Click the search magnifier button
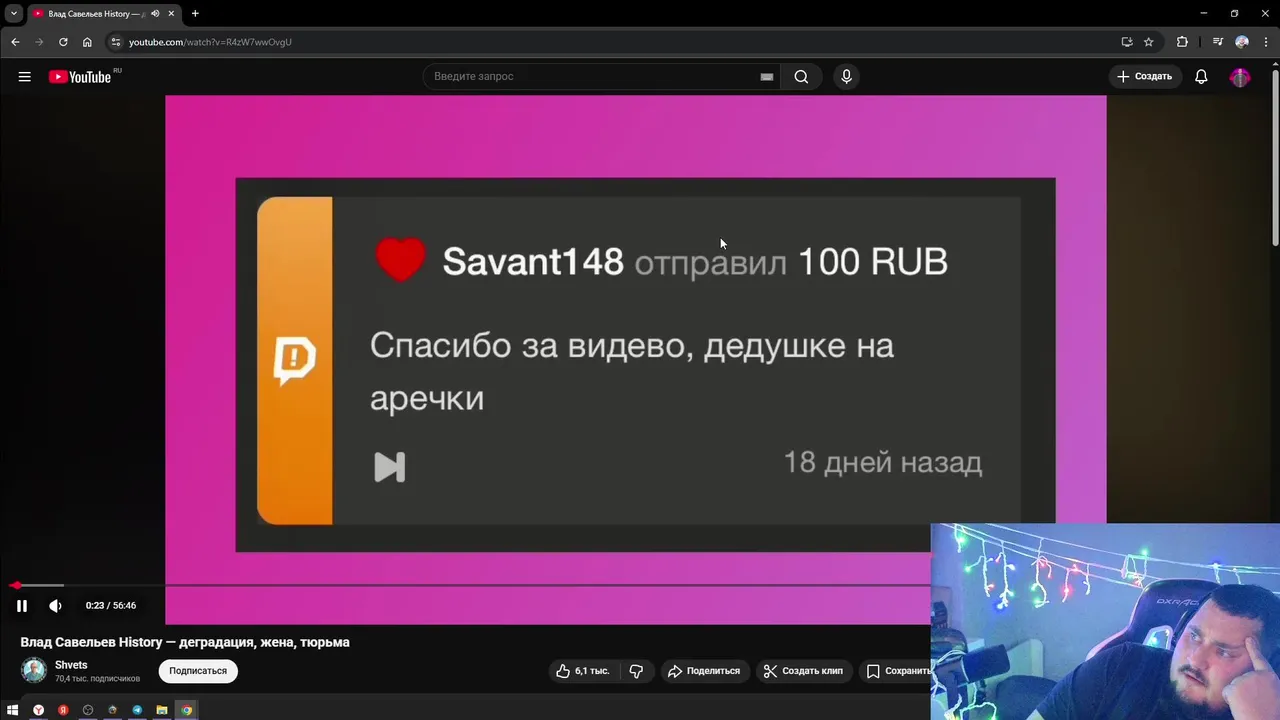This screenshot has height=720, width=1280. coord(801,77)
